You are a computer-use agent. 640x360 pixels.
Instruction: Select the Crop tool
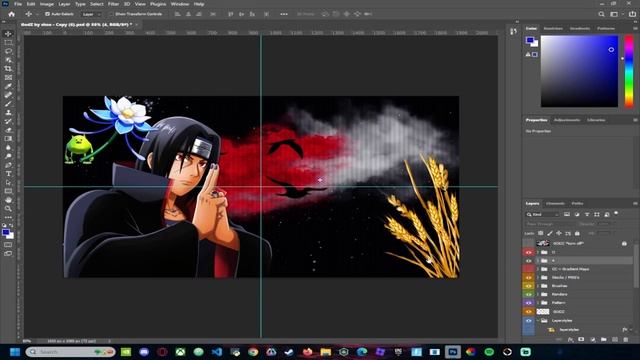click(x=8, y=69)
